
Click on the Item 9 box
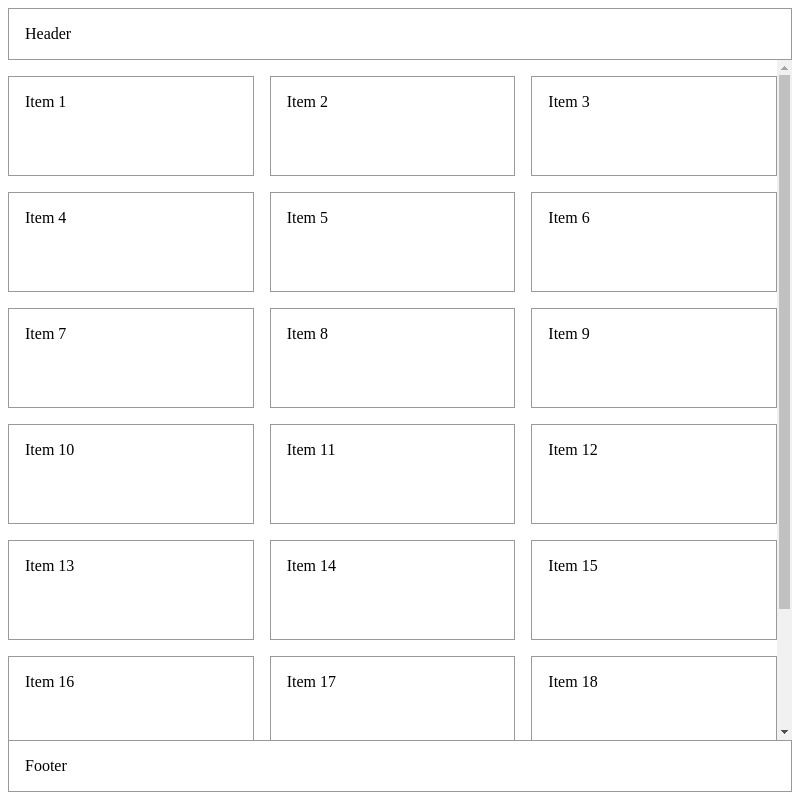tap(653, 358)
